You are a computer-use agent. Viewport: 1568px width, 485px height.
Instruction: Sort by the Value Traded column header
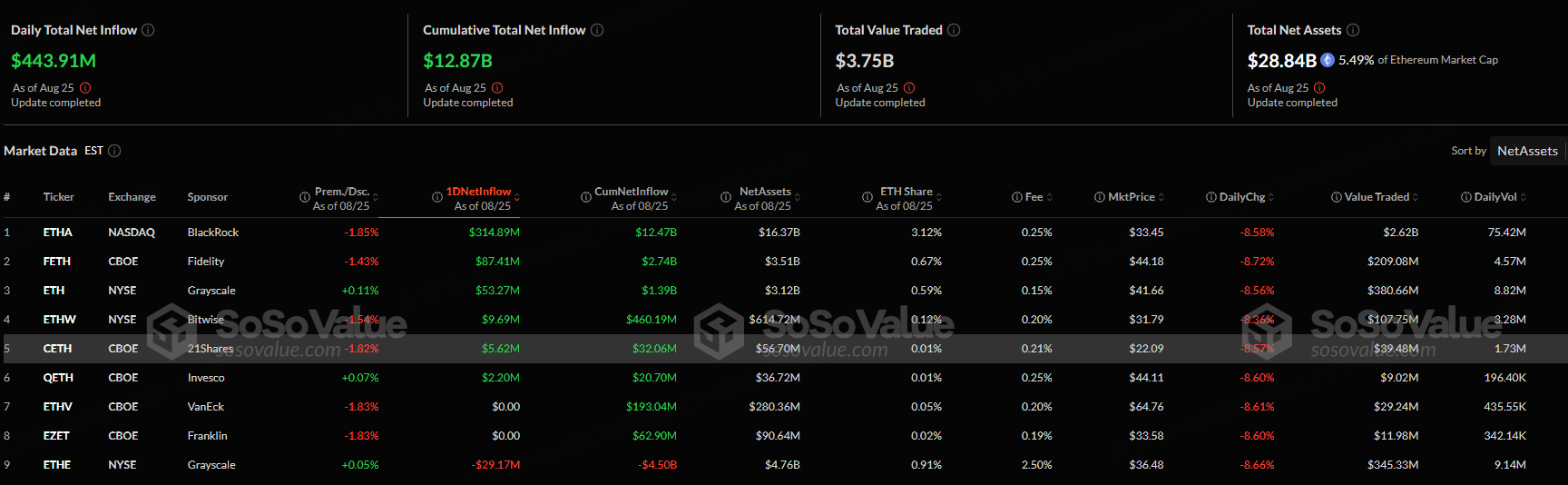point(1377,197)
